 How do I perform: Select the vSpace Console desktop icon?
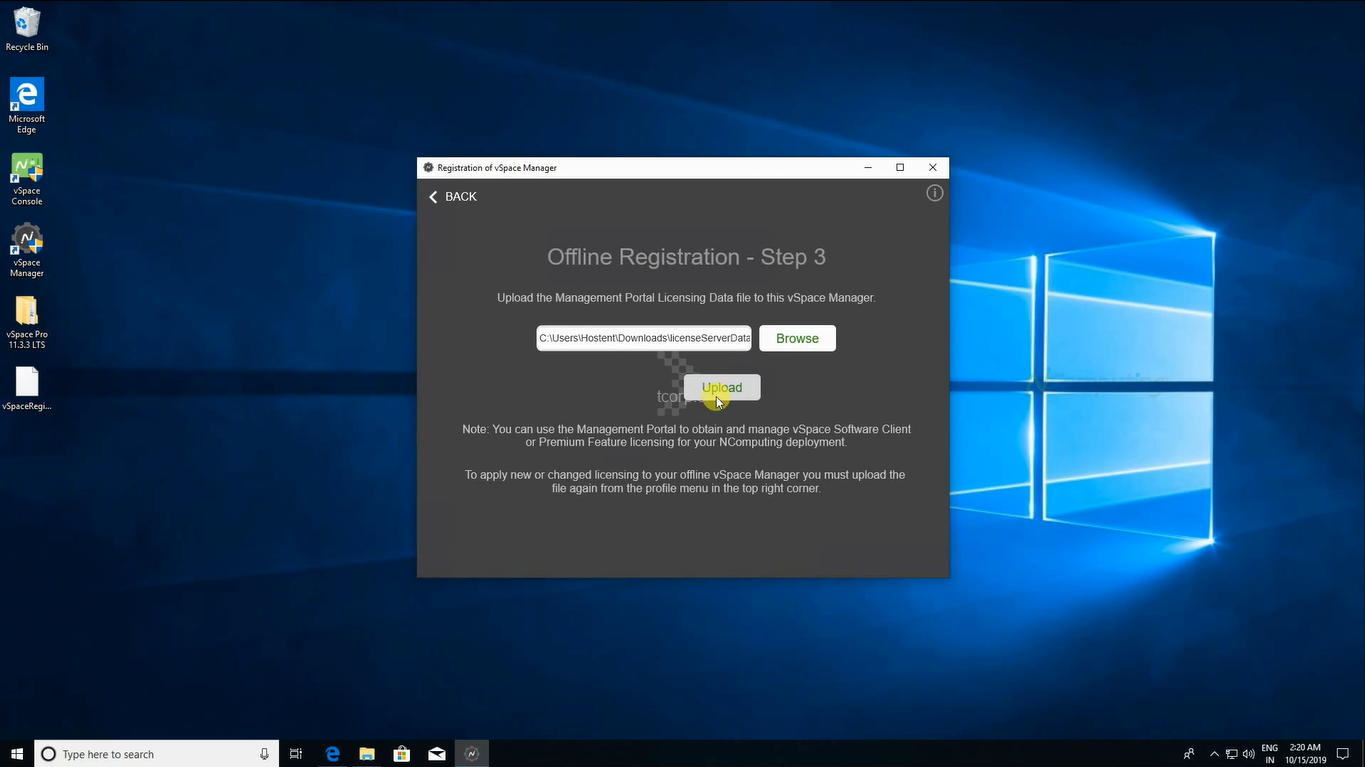27,178
